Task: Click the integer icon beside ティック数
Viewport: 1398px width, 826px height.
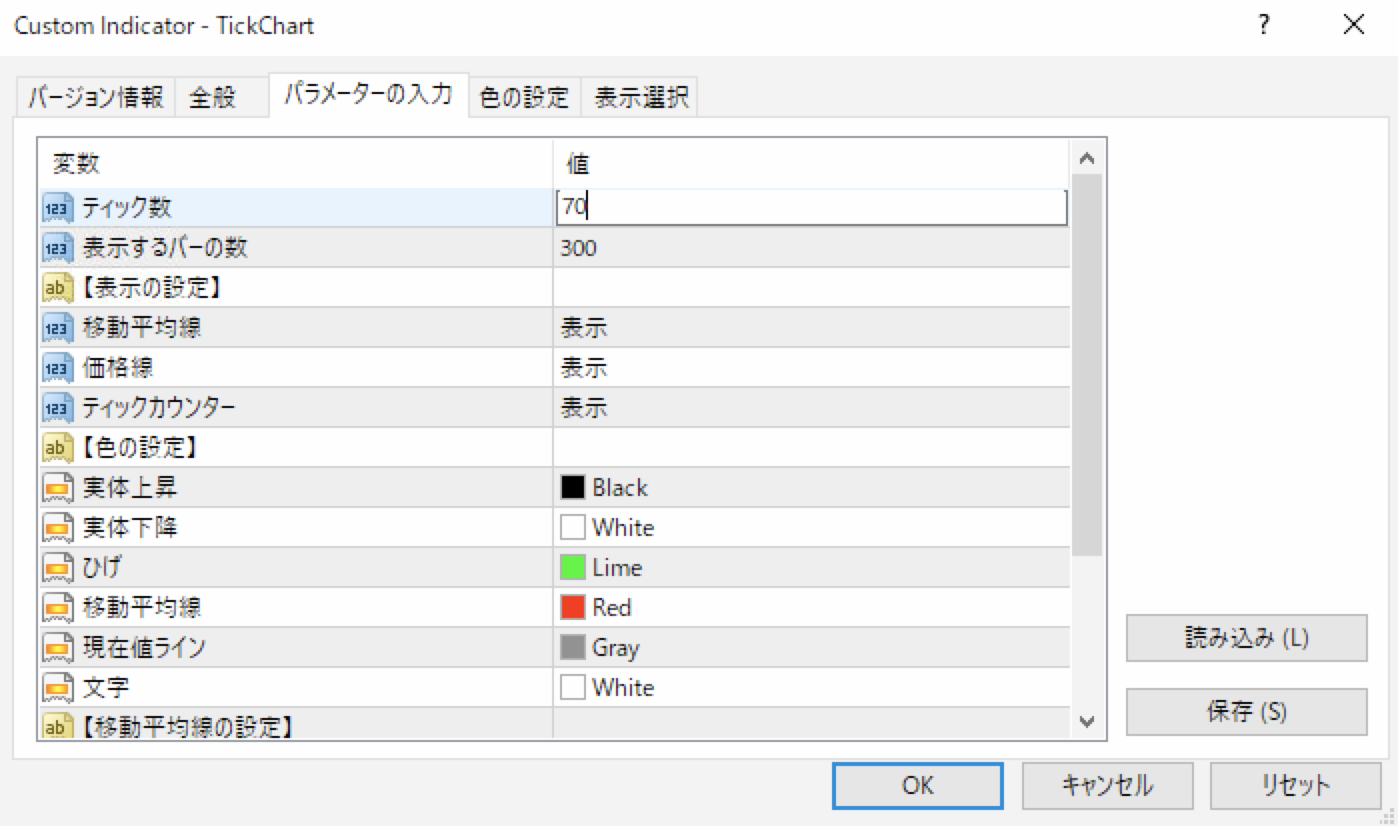Action: point(58,208)
